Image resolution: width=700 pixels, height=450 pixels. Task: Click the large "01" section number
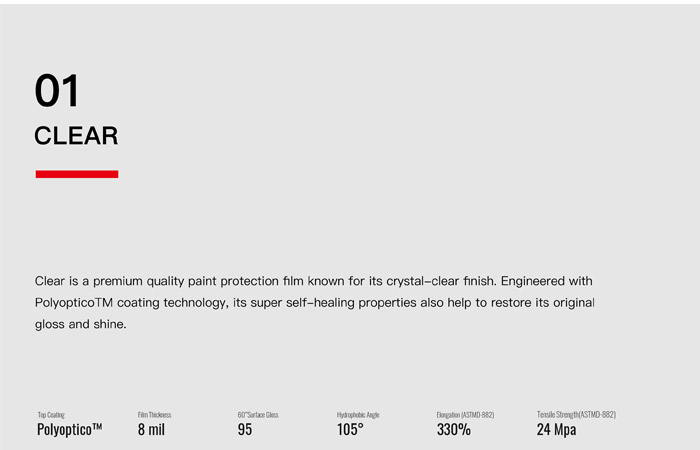56,92
